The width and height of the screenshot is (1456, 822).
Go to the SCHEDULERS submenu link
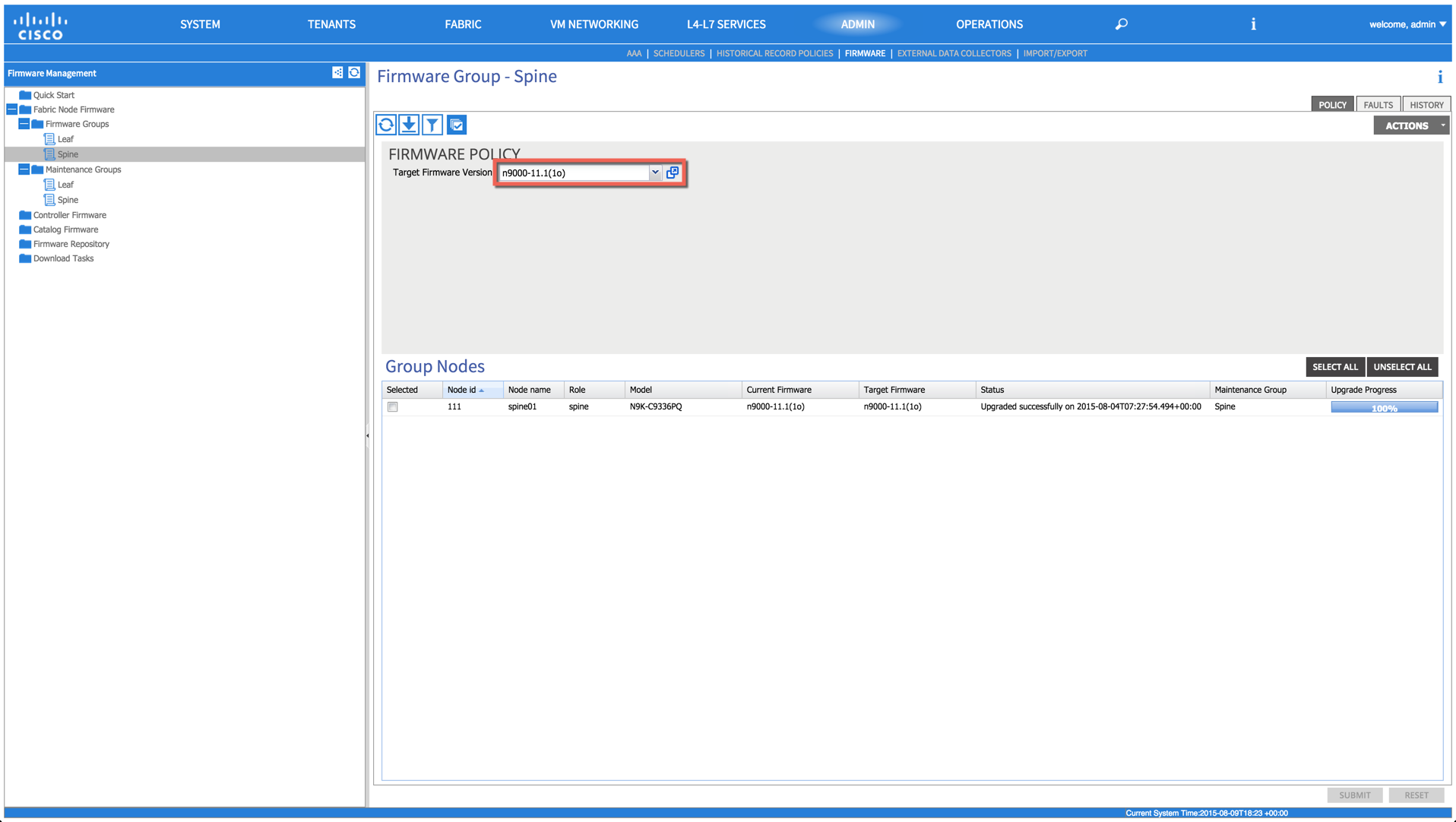[679, 53]
